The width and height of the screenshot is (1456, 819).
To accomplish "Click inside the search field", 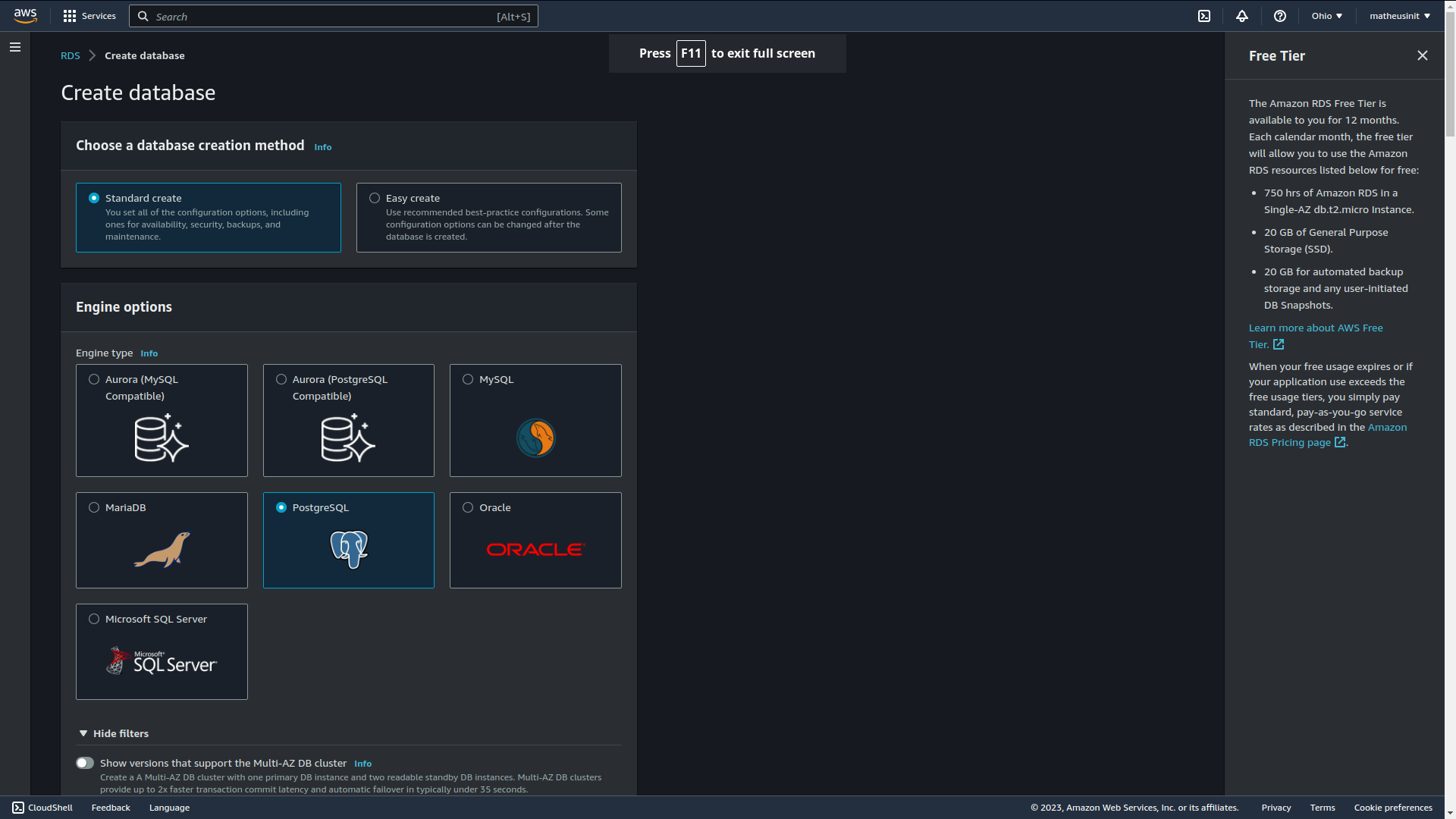I will (x=334, y=16).
